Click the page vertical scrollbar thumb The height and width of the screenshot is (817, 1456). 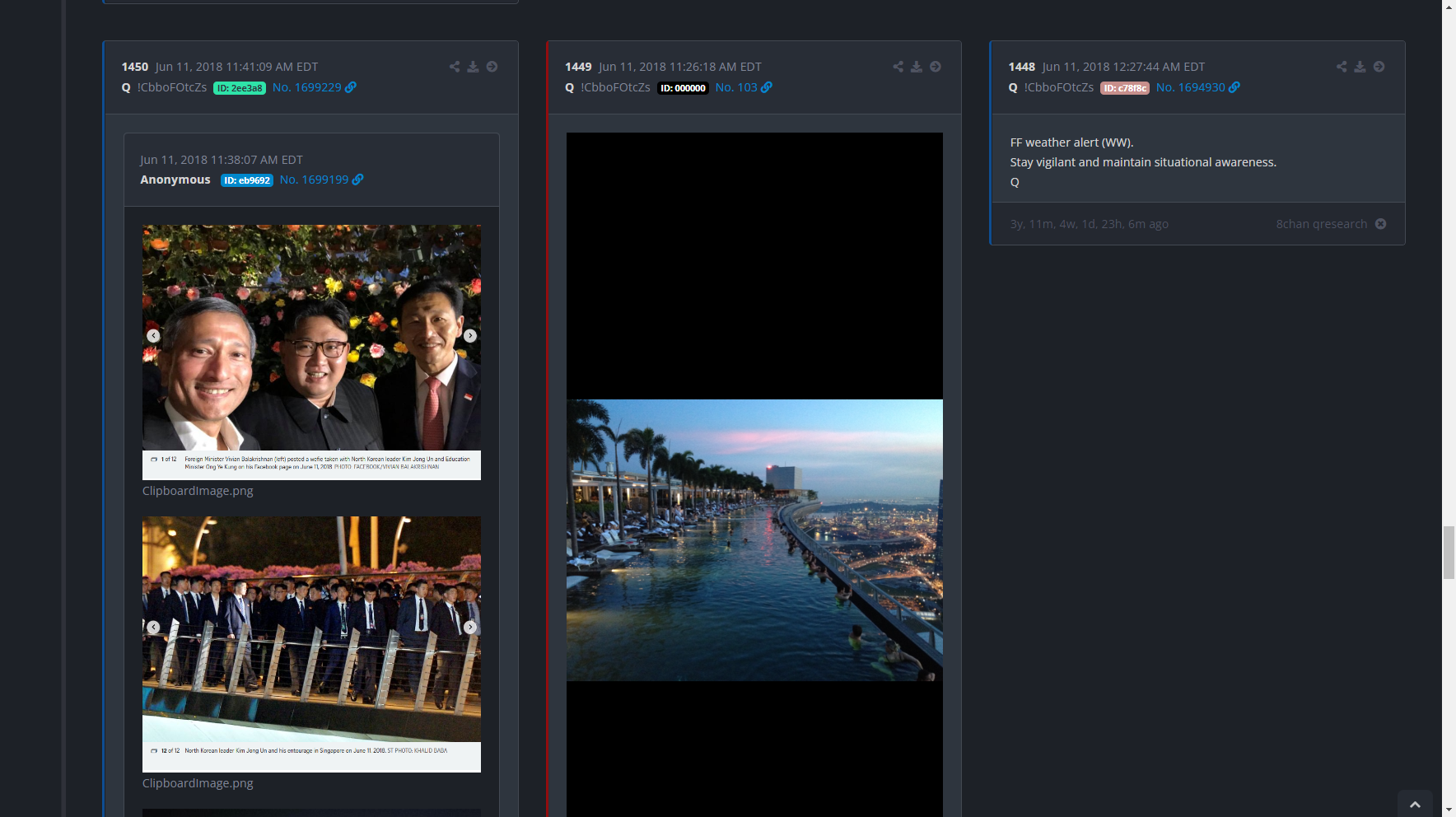[1449, 553]
